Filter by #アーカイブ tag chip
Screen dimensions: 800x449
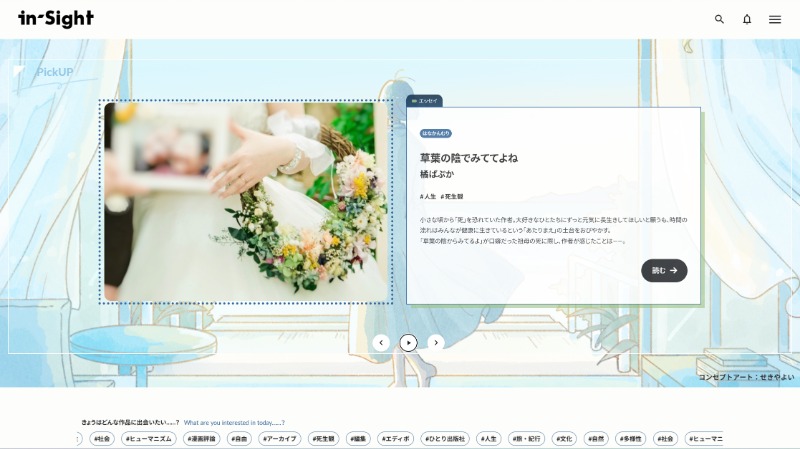[x=280, y=438]
